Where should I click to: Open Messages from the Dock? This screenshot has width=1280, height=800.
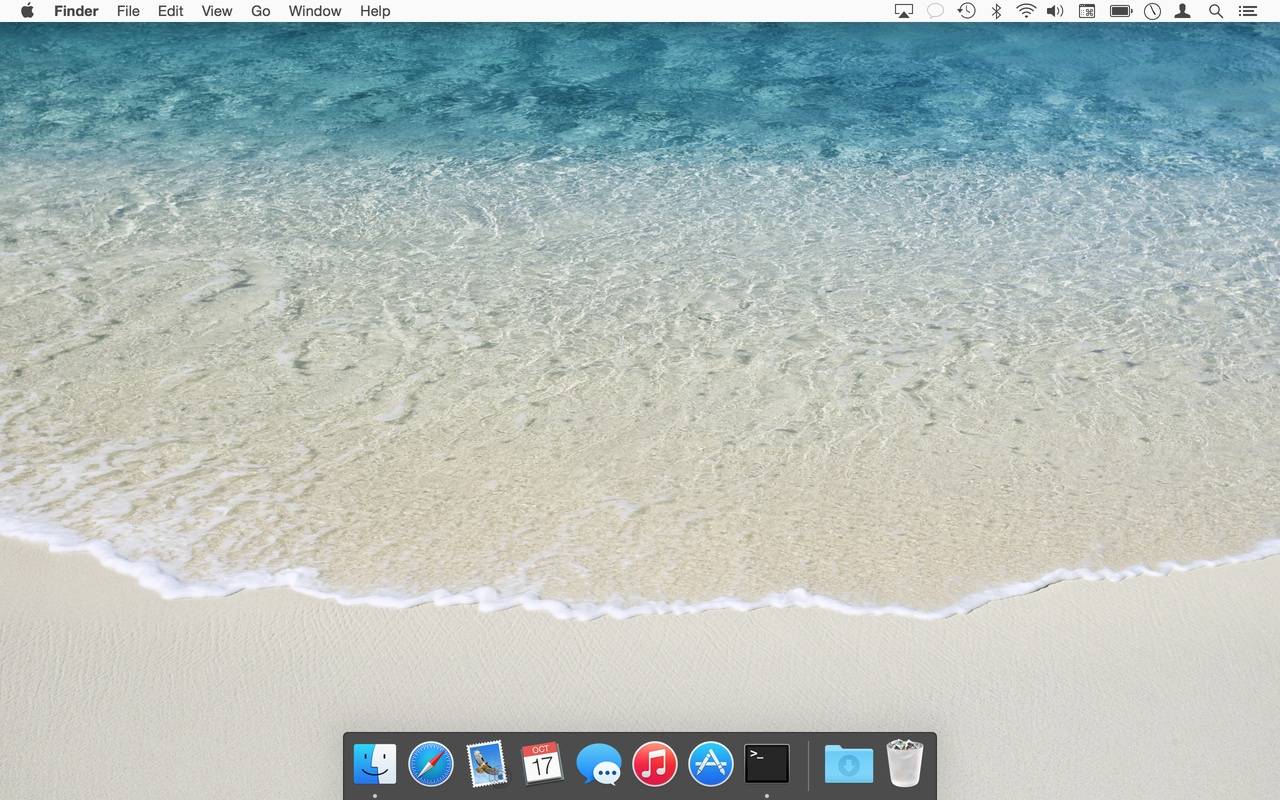599,766
